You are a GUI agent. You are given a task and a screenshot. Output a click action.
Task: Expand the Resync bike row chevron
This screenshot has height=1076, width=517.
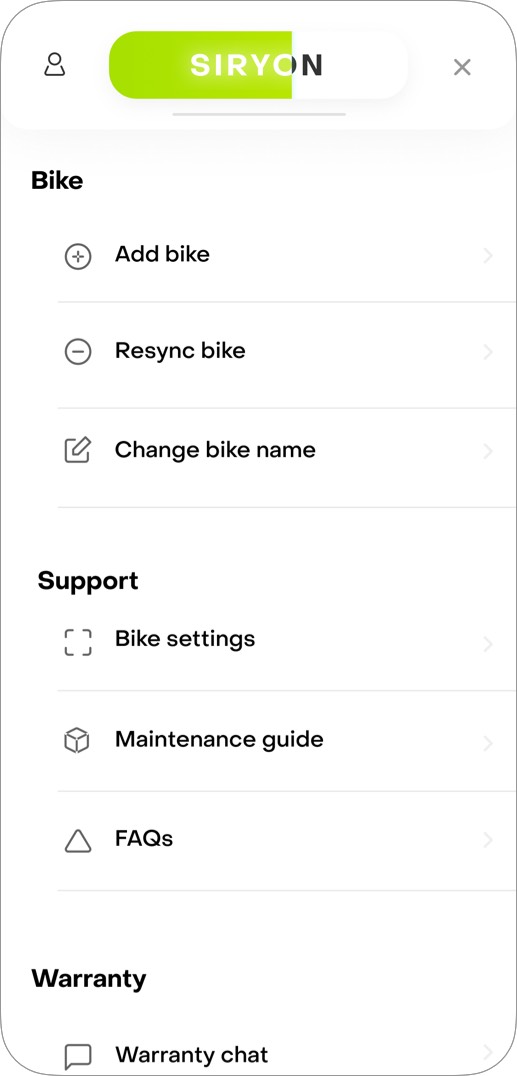pyautogui.click(x=488, y=352)
